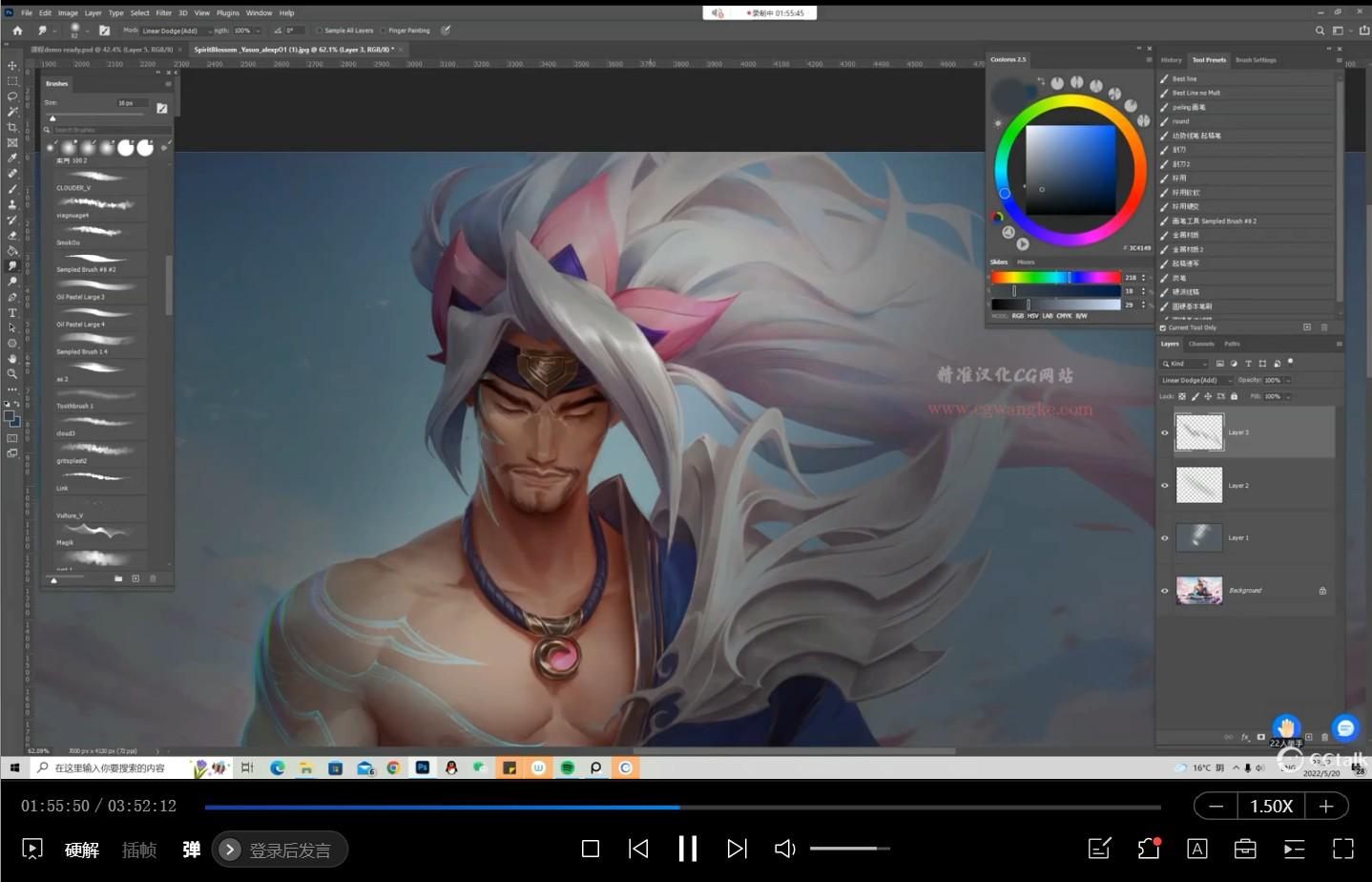Open the layer Fill dropdown

click(1288, 396)
